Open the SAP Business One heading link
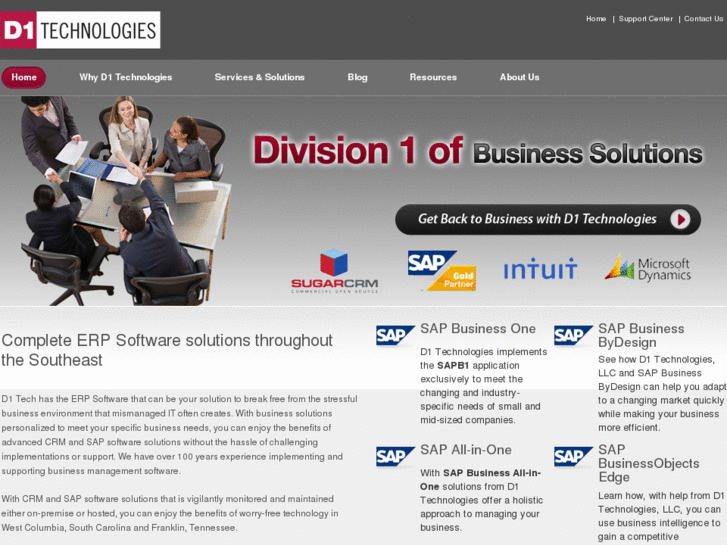 pyautogui.click(x=478, y=328)
